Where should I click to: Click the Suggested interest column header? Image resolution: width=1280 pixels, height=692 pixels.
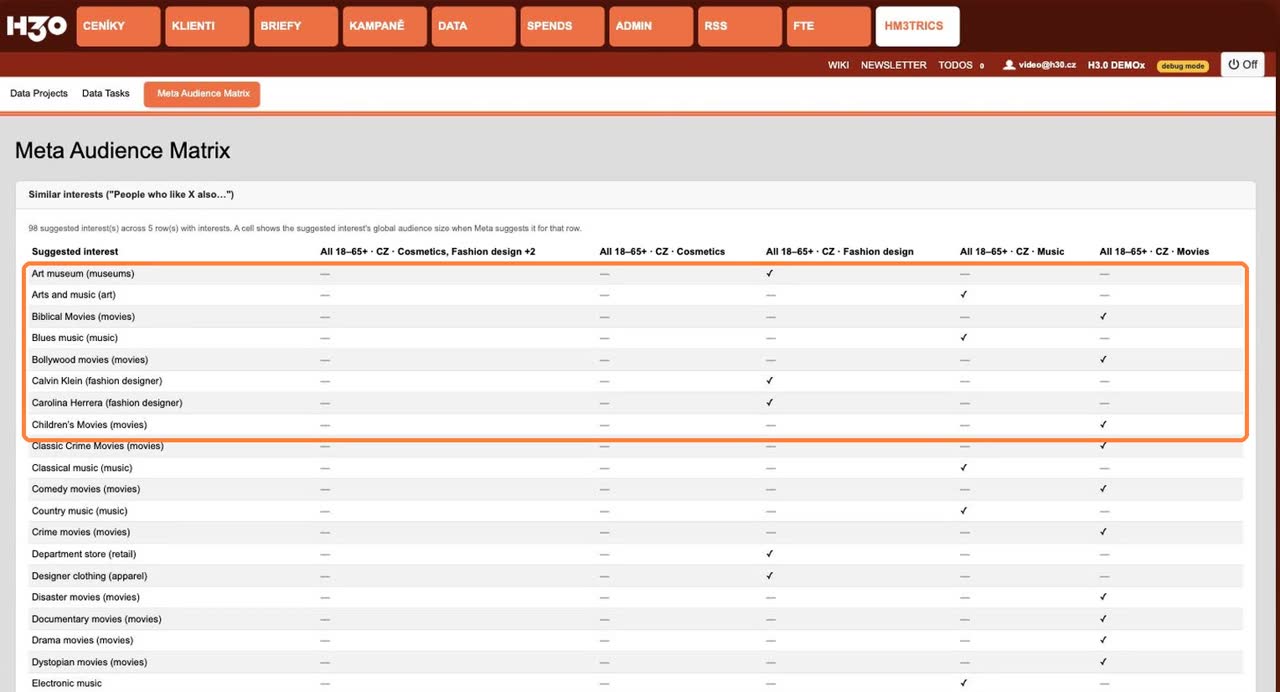75,252
